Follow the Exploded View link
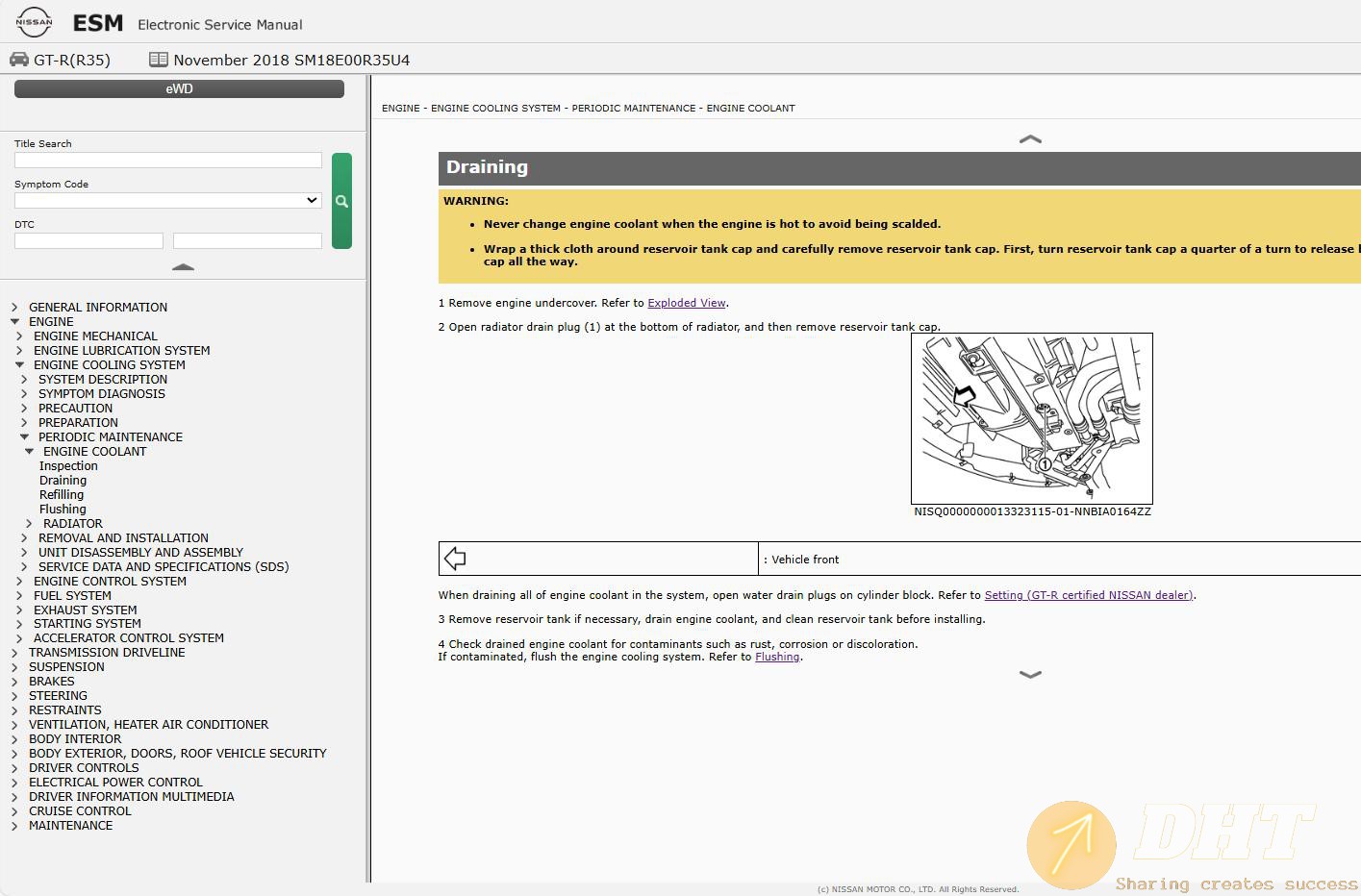Viewport: 1361px width, 896px height. pyautogui.click(x=687, y=303)
